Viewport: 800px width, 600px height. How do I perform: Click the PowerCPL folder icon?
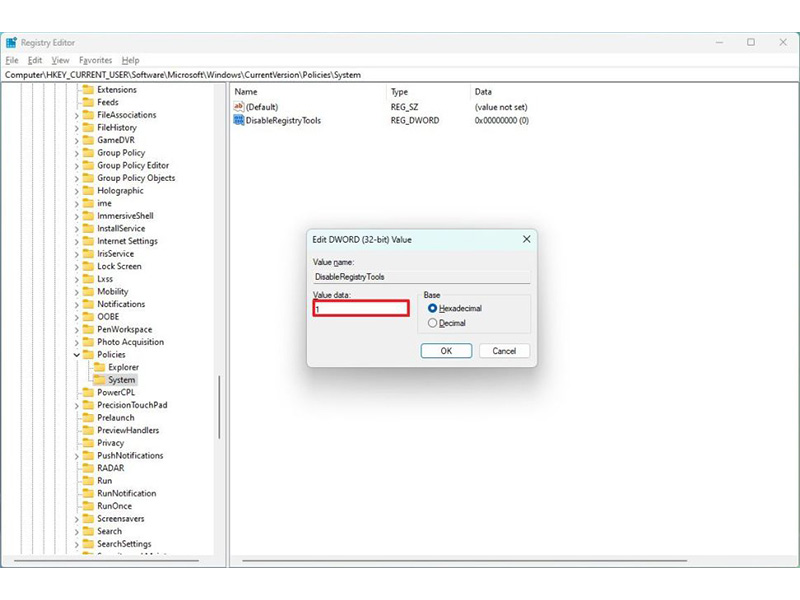(x=88, y=392)
